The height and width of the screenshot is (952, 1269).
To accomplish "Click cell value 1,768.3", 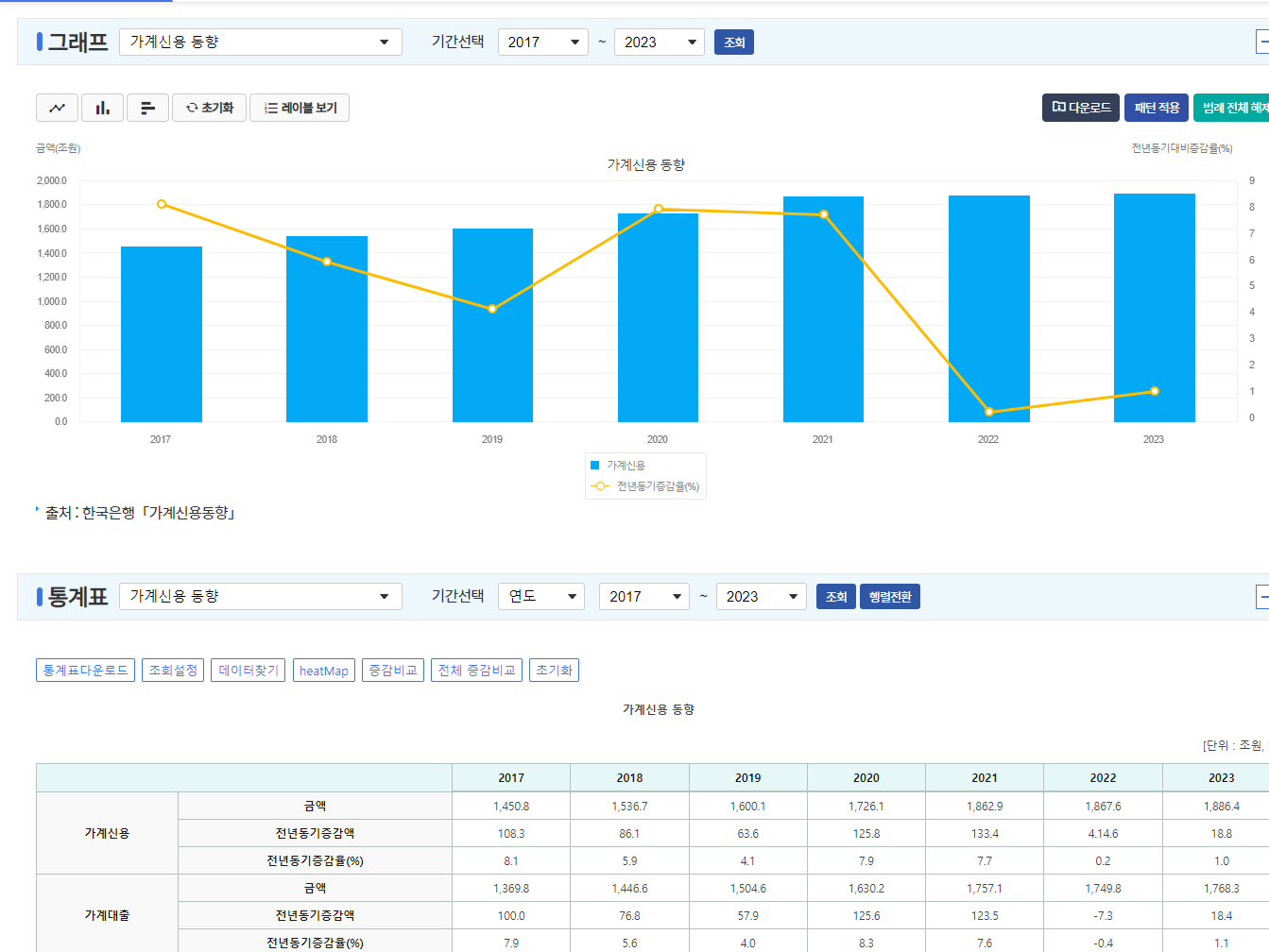I will click(1221, 889).
